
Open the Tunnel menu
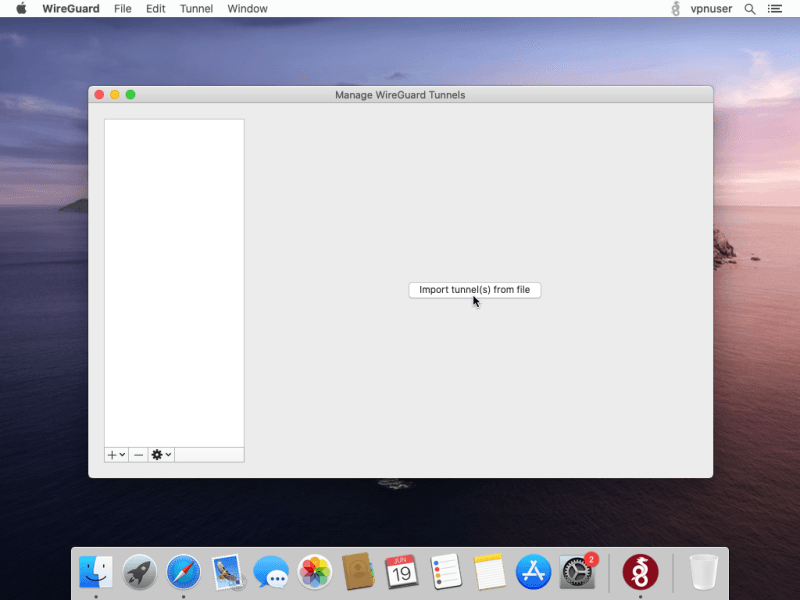click(196, 9)
